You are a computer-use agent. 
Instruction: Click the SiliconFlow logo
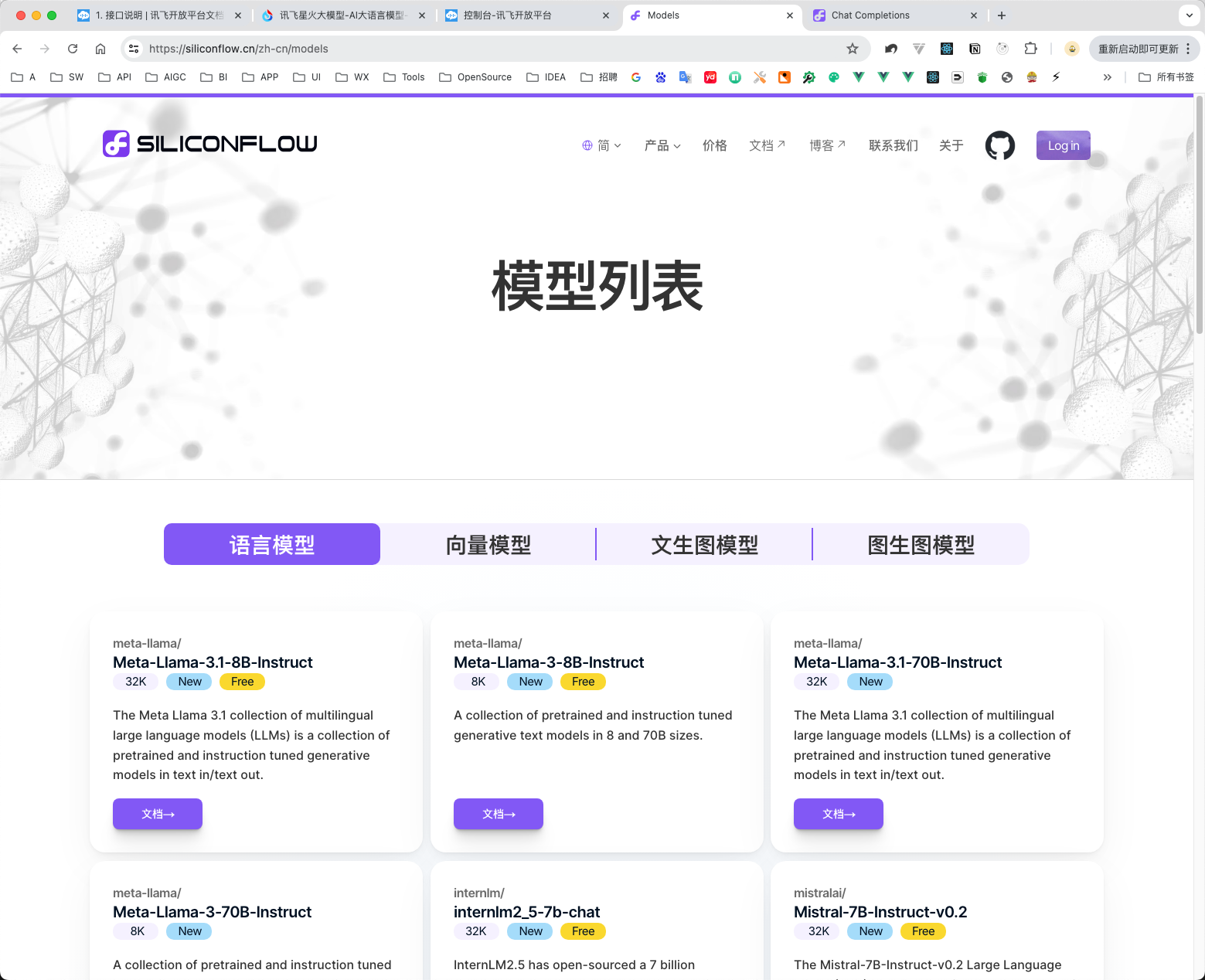(209, 144)
